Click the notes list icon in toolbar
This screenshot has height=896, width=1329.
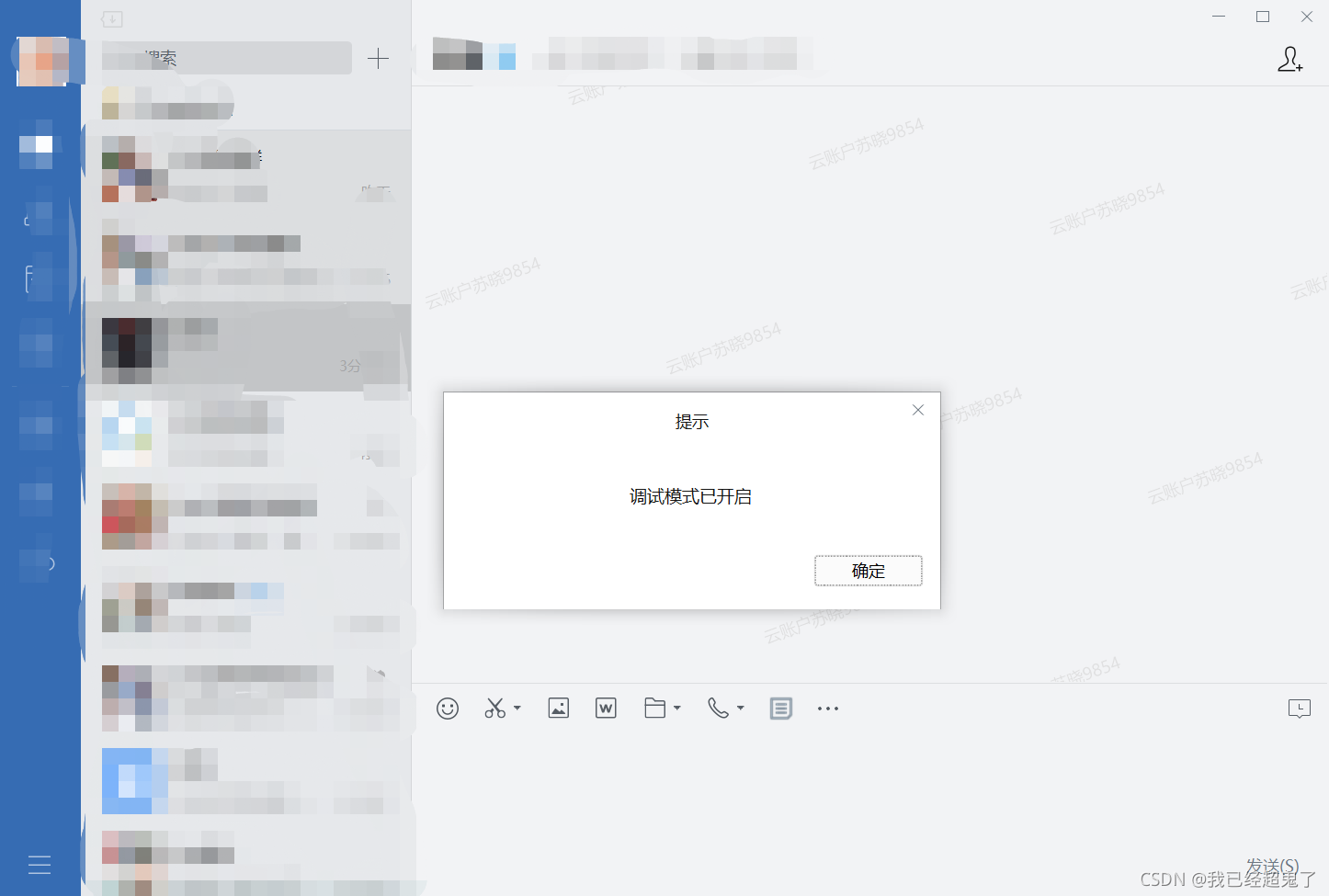pyautogui.click(x=781, y=709)
